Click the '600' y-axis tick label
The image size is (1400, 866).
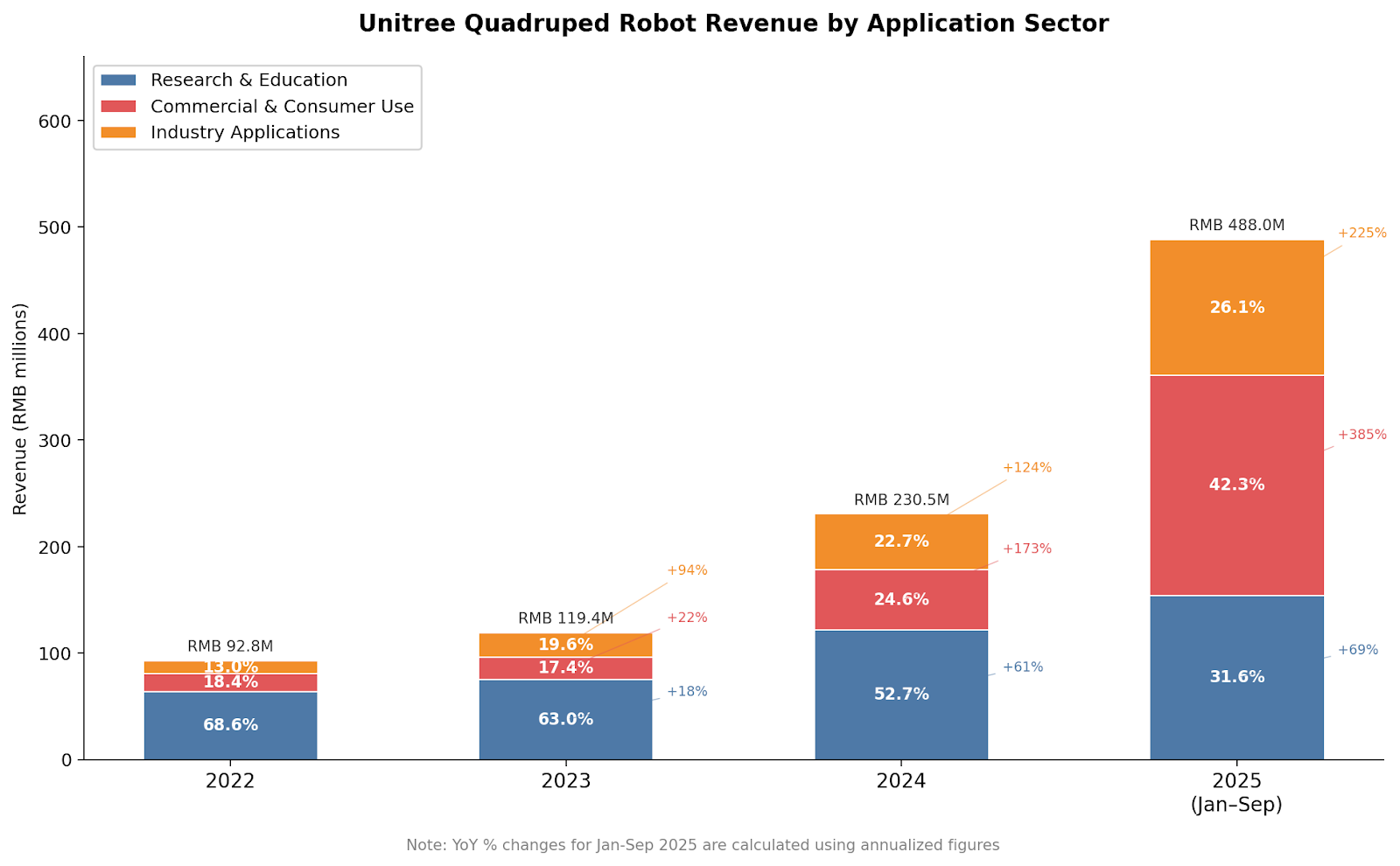point(55,122)
